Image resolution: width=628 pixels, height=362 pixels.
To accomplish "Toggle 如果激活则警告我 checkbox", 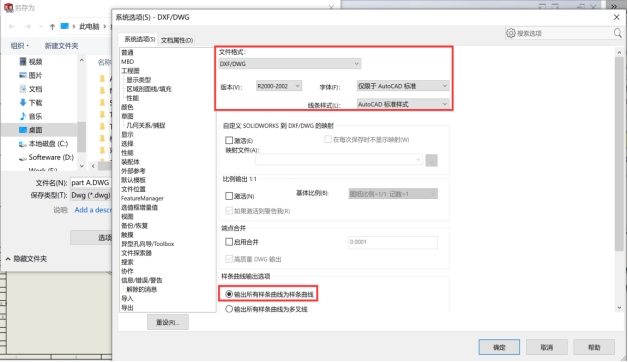I will (229, 211).
